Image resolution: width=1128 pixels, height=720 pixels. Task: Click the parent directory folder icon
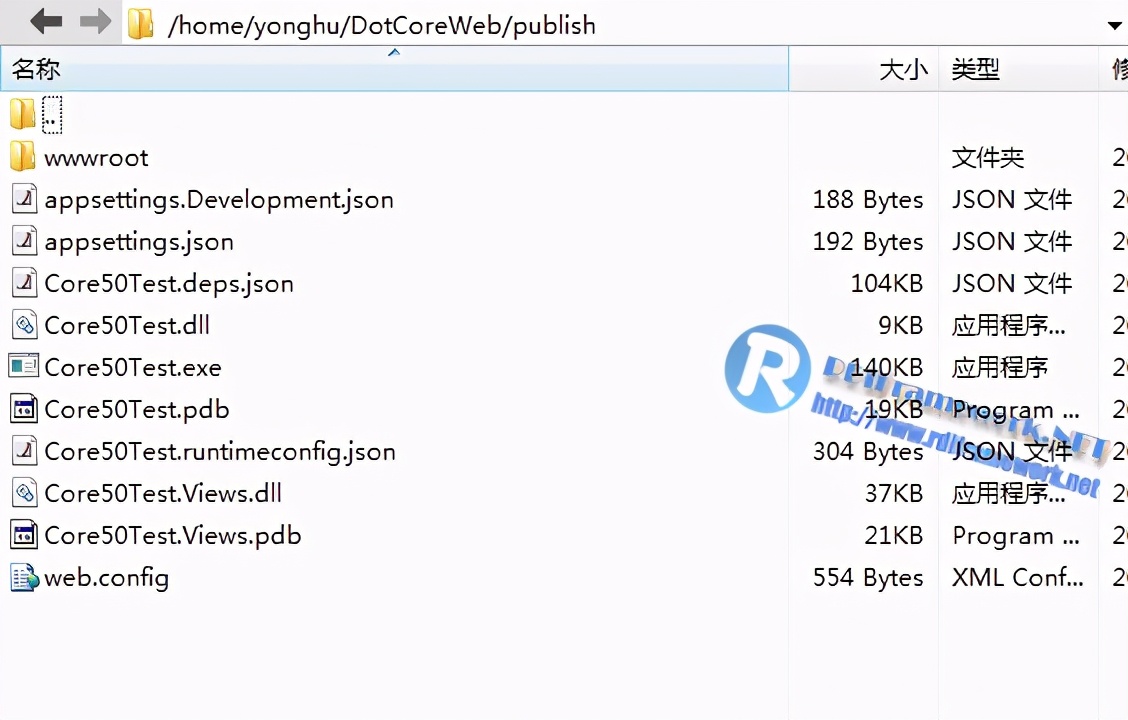pyautogui.click(x=22, y=115)
